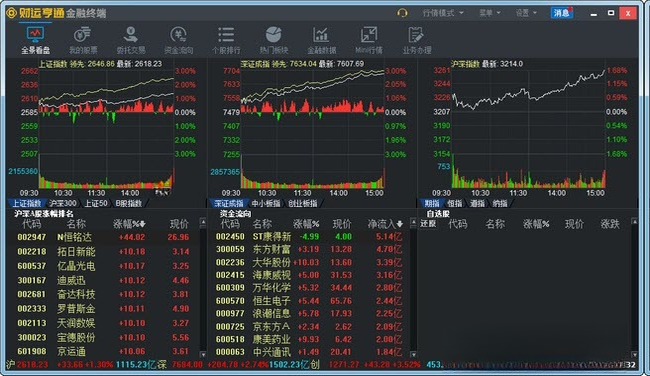Click 涨跌 header in 自选股 panel
The width and height of the screenshot is (650, 376).
click(x=610, y=224)
